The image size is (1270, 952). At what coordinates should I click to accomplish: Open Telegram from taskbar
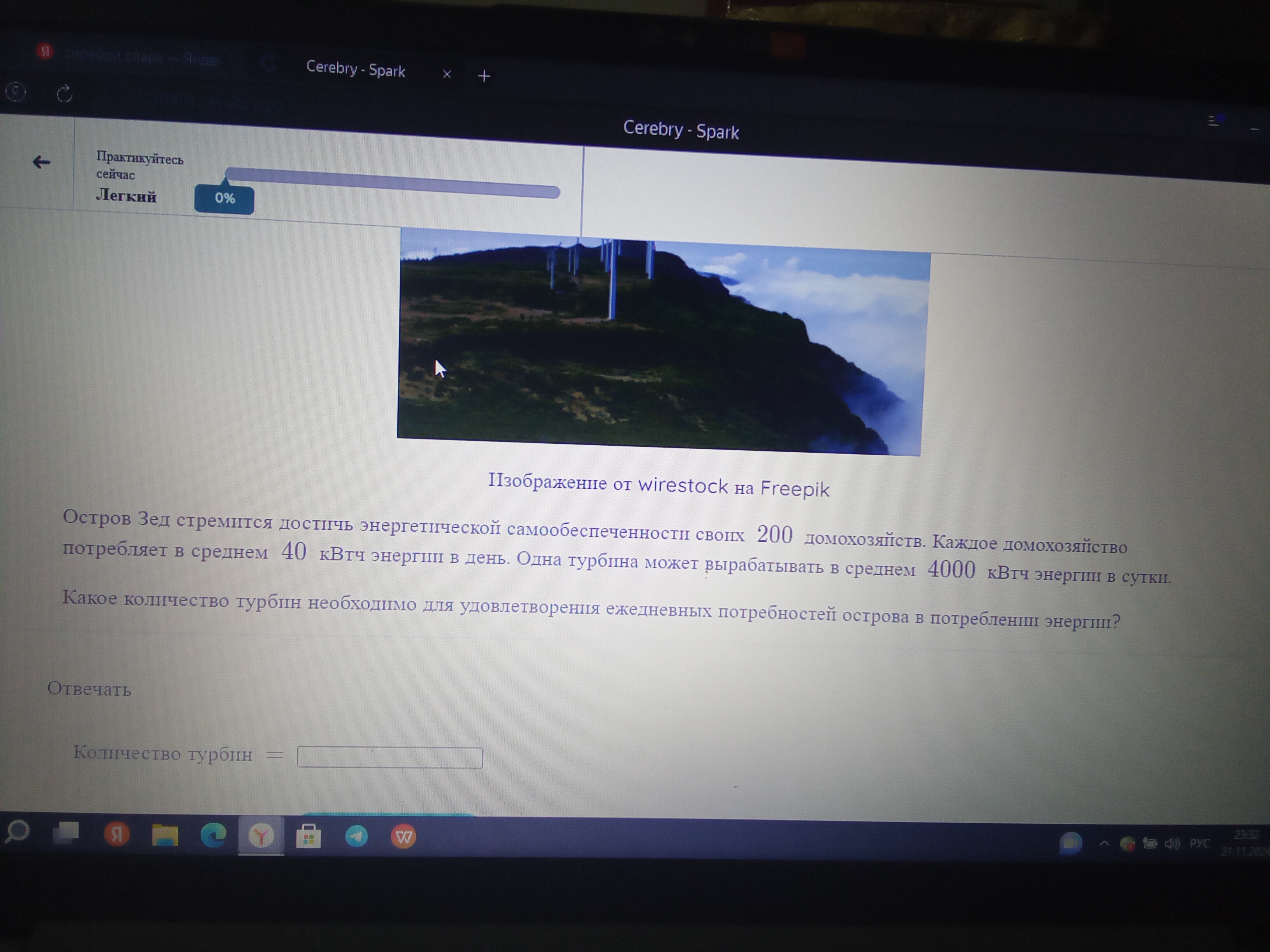356,836
